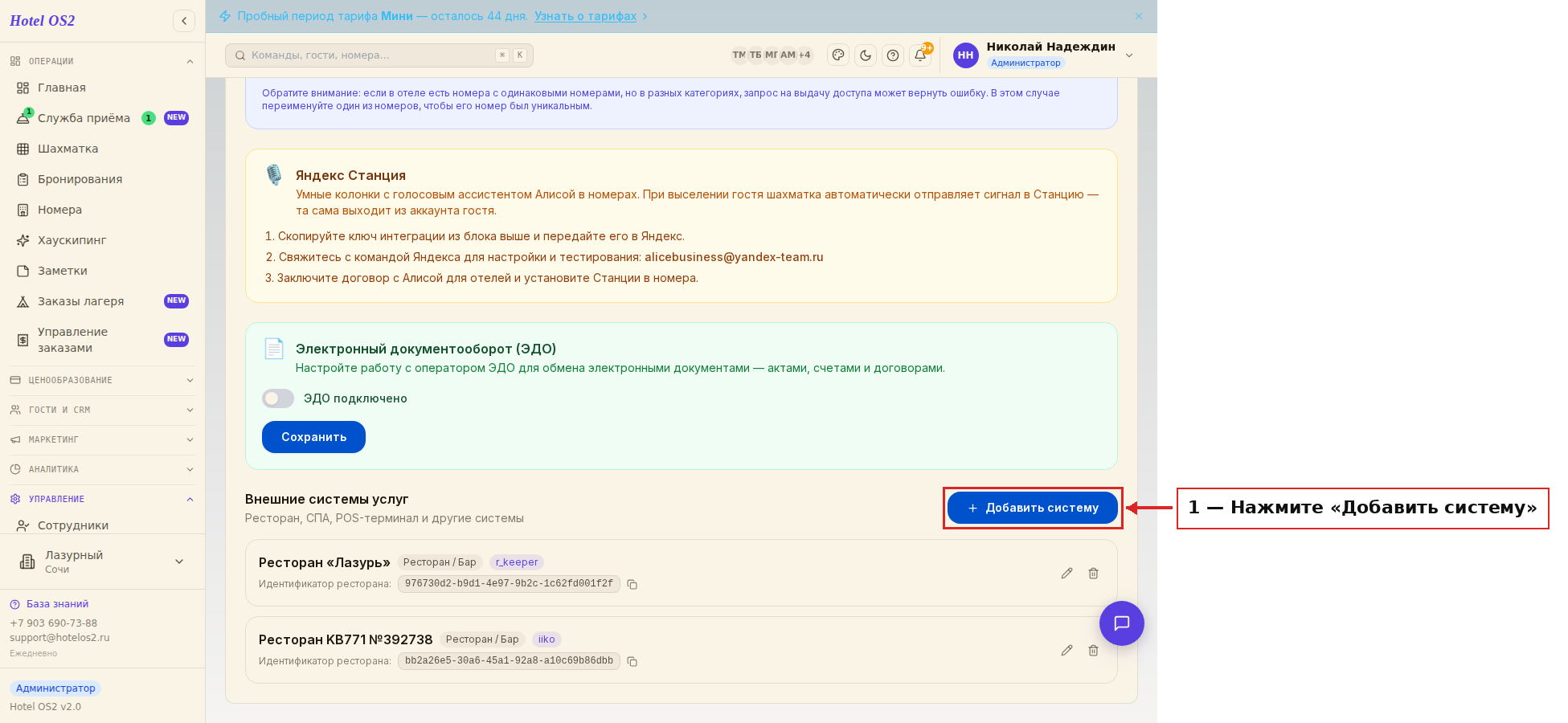Close the trial period banner
The width and height of the screenshot is (1568, 723).
click(1139, 16)
